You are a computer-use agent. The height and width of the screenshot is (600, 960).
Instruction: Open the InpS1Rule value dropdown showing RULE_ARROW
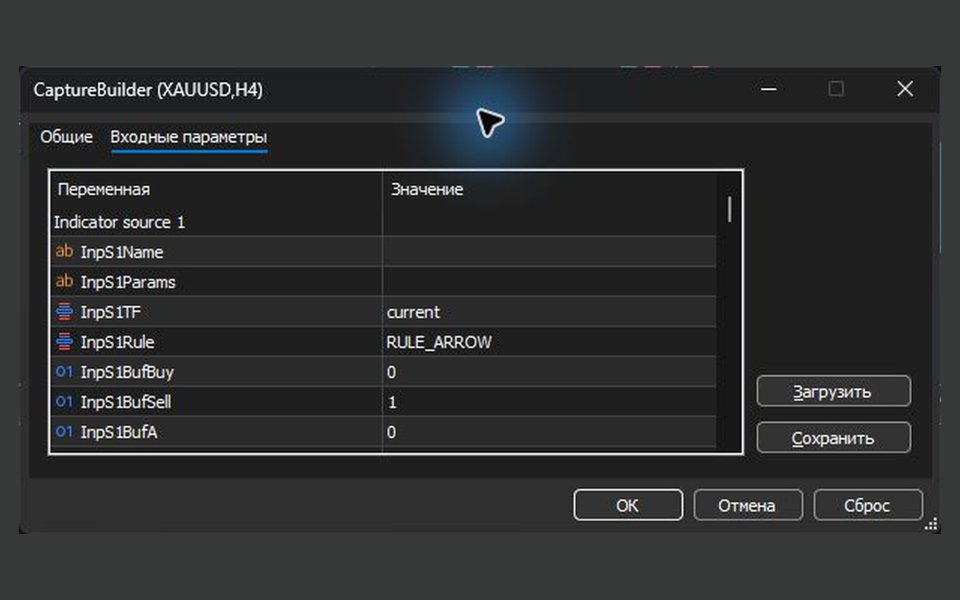point(549,342)
